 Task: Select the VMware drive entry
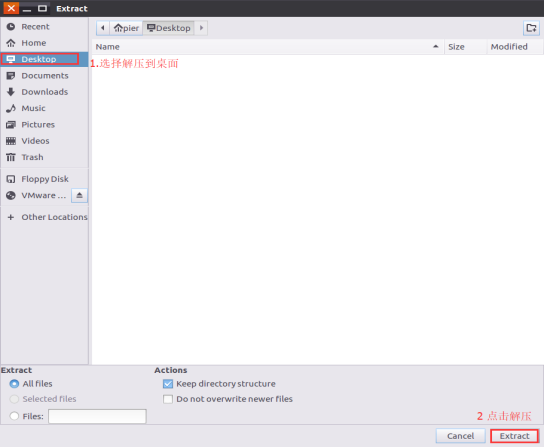point(36,195)
